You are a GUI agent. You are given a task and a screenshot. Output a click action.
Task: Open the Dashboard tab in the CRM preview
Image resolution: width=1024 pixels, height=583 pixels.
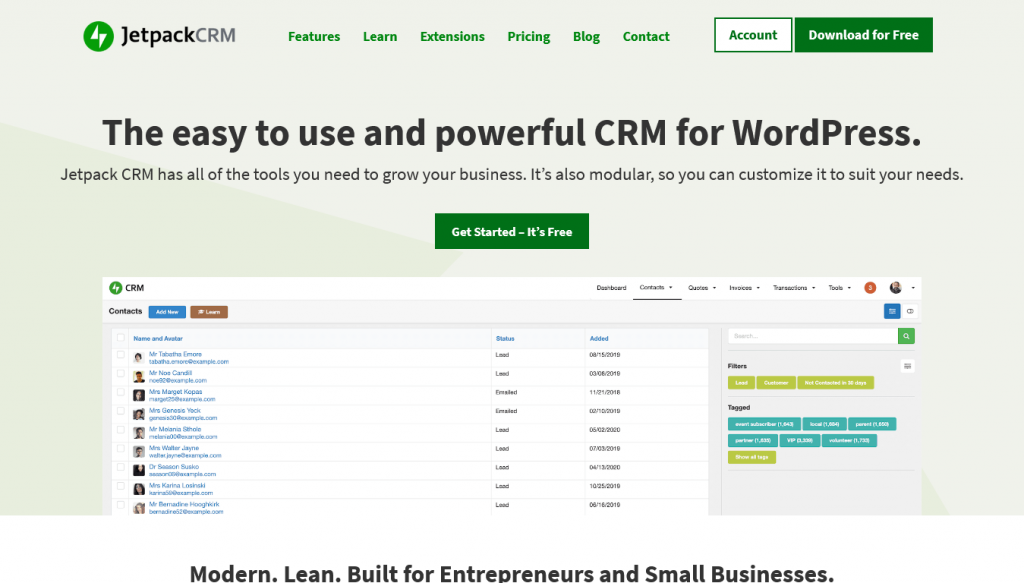(611, 288)
